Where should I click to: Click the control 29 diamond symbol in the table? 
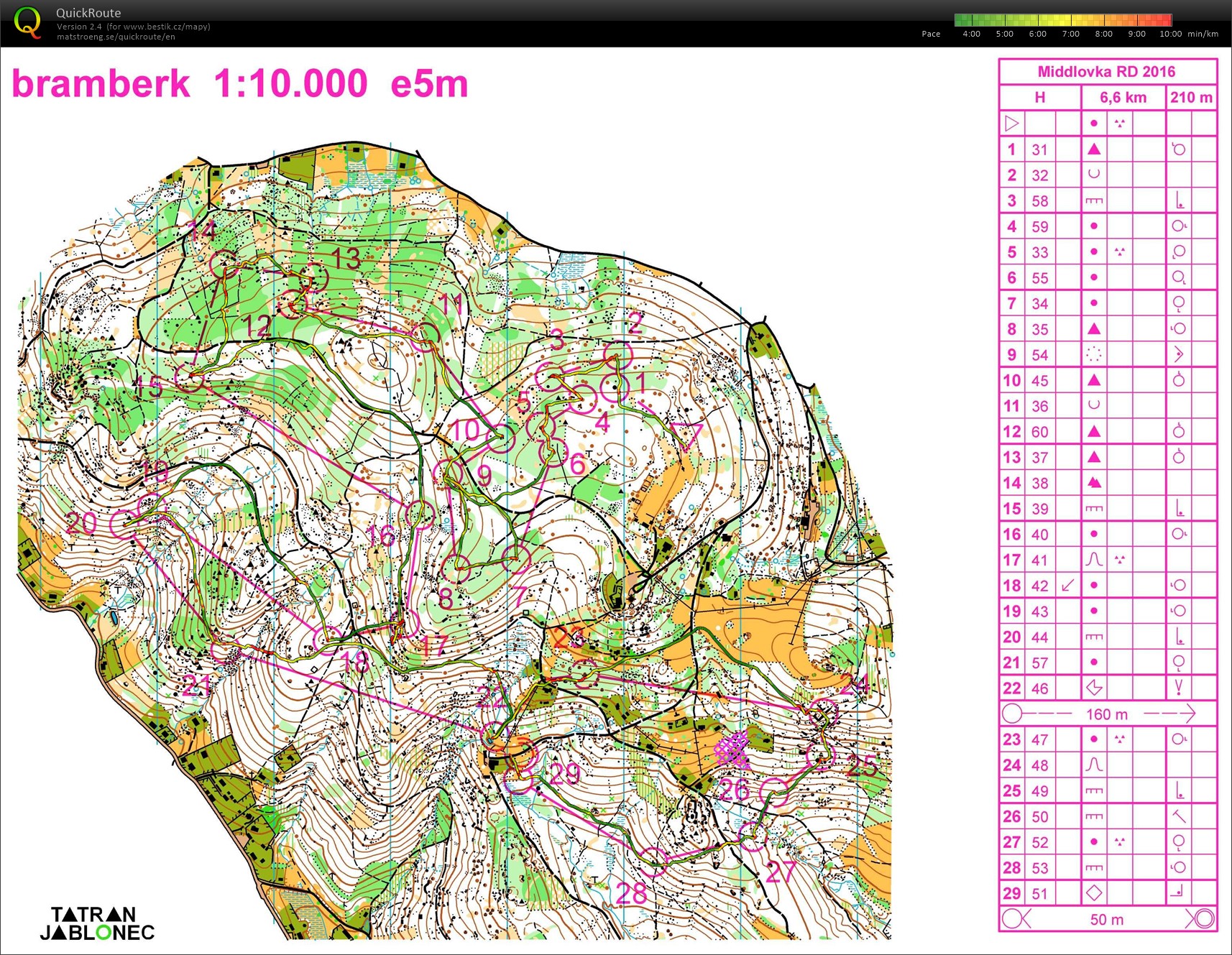(x=1094, y=893)
